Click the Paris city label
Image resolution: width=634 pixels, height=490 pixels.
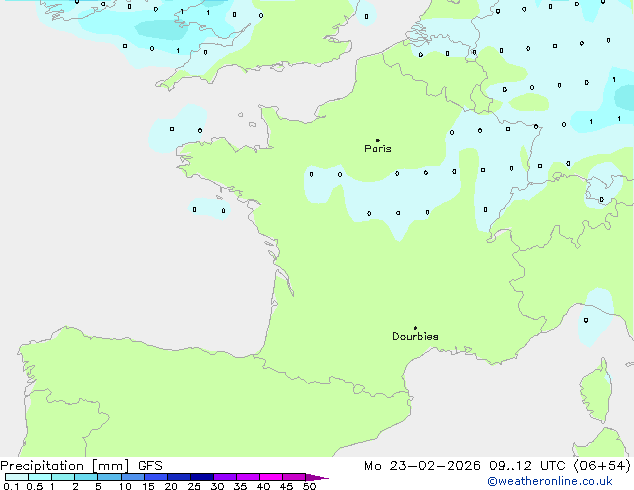pyautogui.click(x=378, y=148)
